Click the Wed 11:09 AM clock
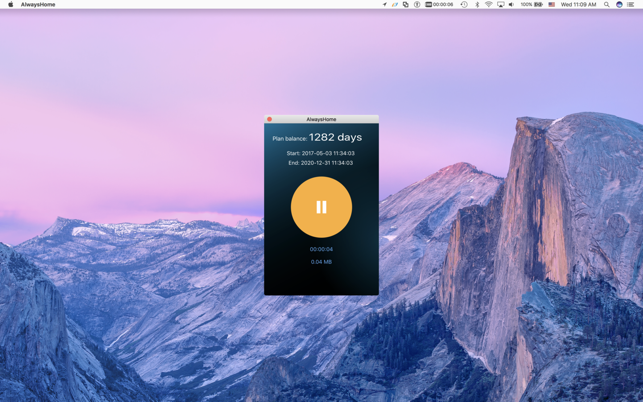This screenshot has width=643, height=402. (x=578, y=5)
